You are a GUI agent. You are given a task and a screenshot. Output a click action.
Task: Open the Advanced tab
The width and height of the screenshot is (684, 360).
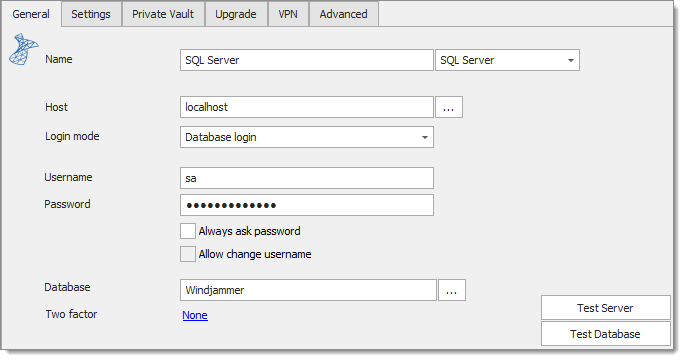pos(344,14)
